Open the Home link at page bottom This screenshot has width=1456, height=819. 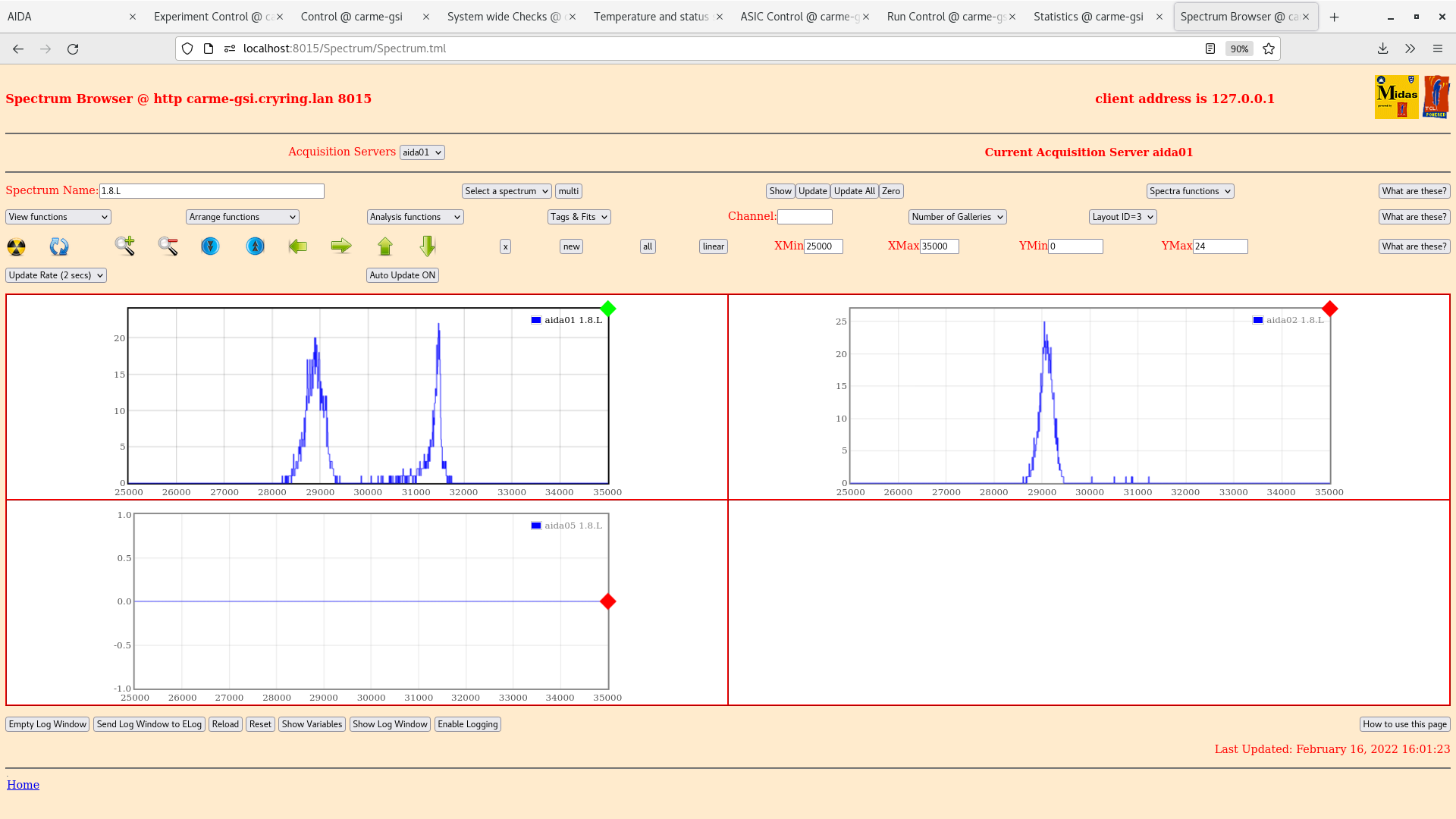(23, 784)
